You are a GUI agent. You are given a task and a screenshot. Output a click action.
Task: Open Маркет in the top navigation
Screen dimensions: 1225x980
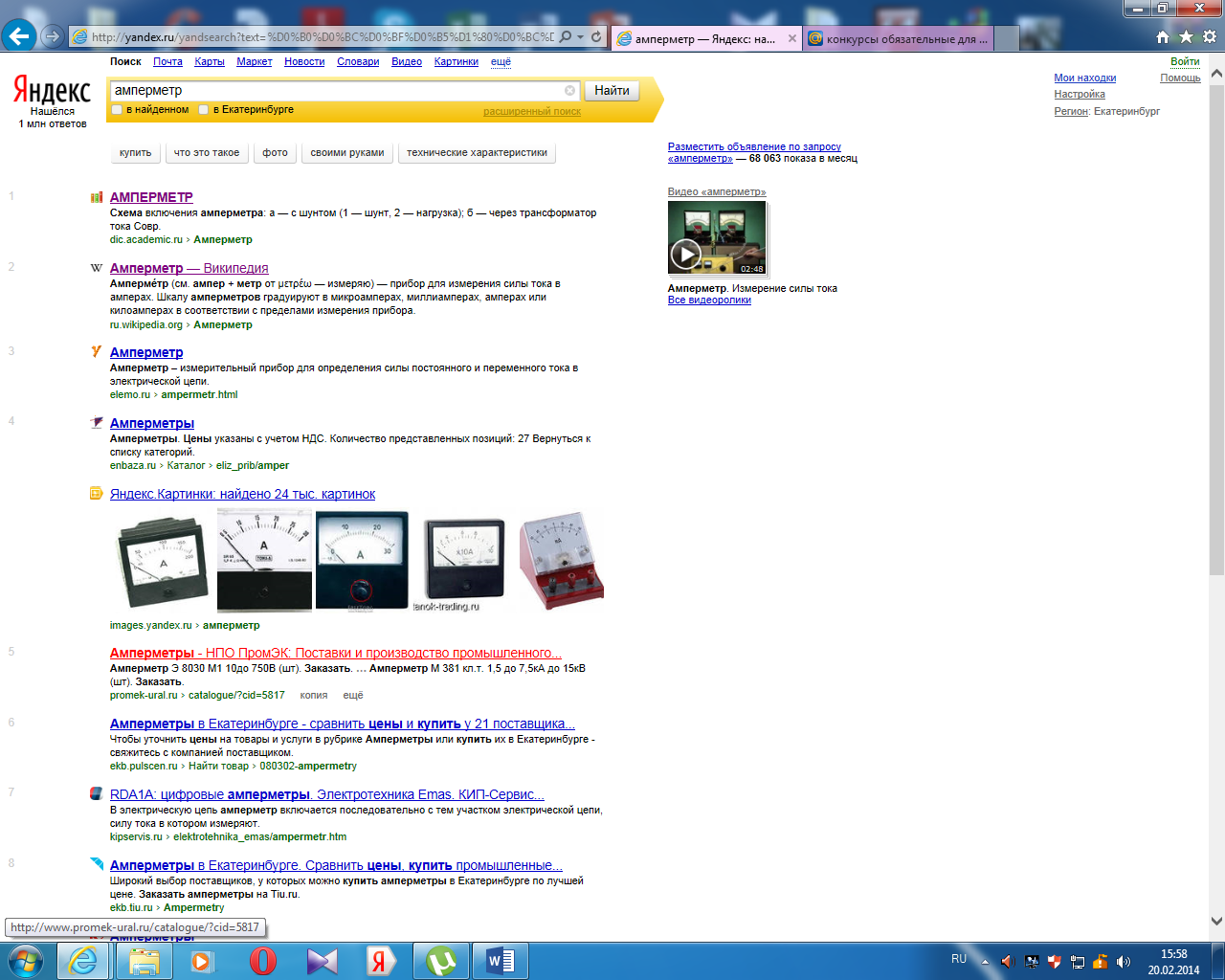(255, 61)
